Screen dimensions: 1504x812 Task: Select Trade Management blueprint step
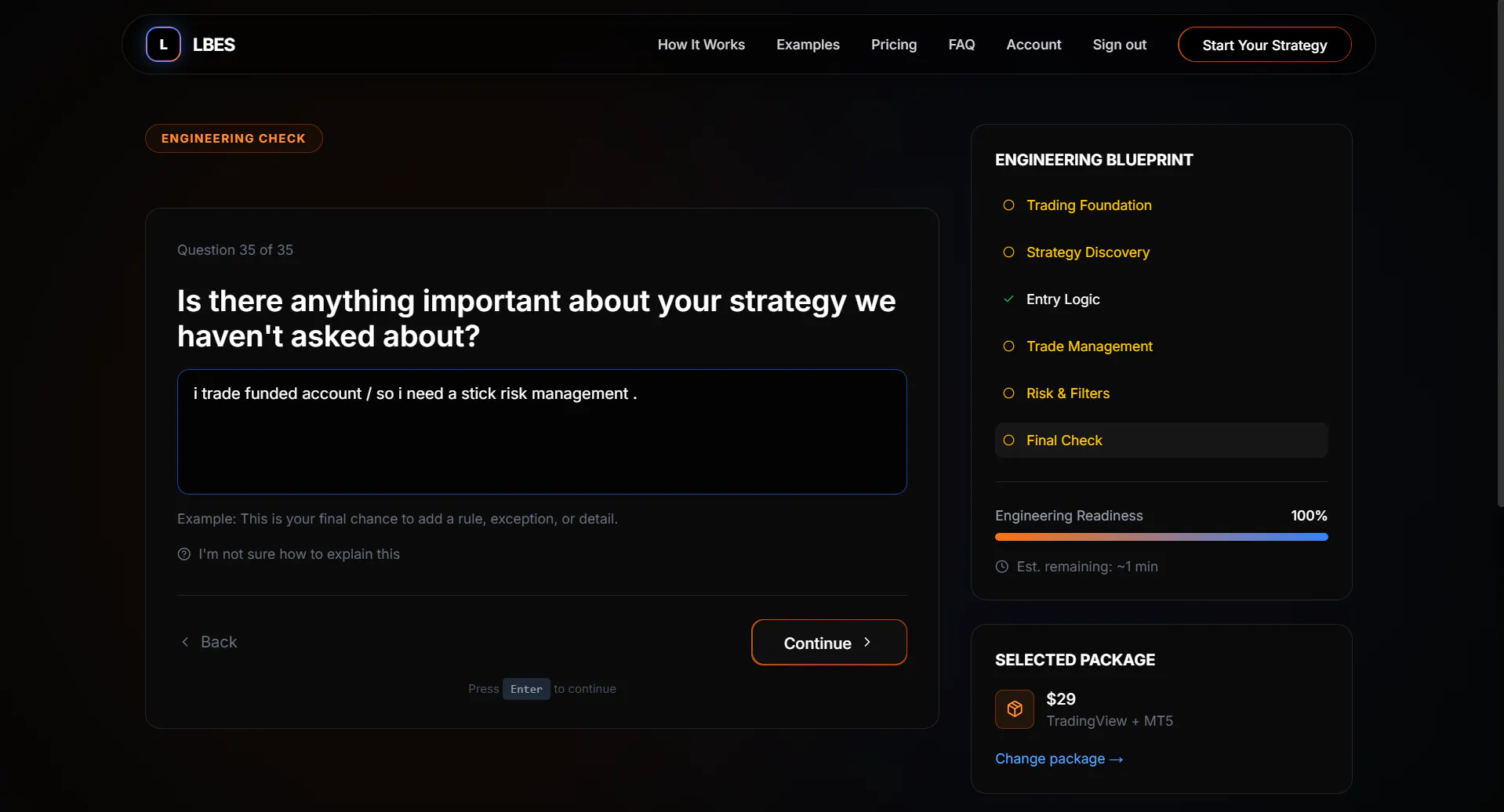click(x=1089, y=346)
